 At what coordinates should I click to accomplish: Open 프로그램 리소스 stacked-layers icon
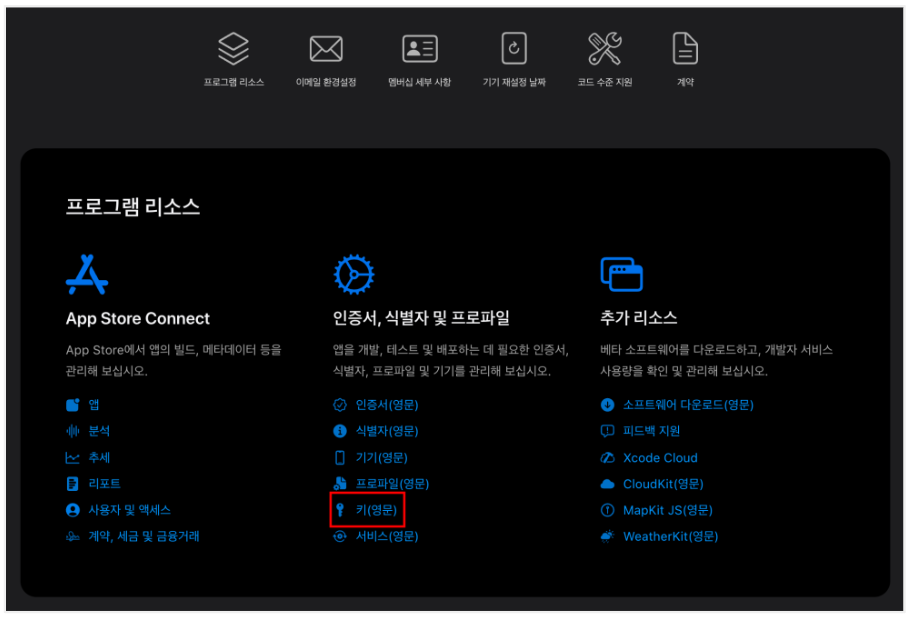point(233,48)
